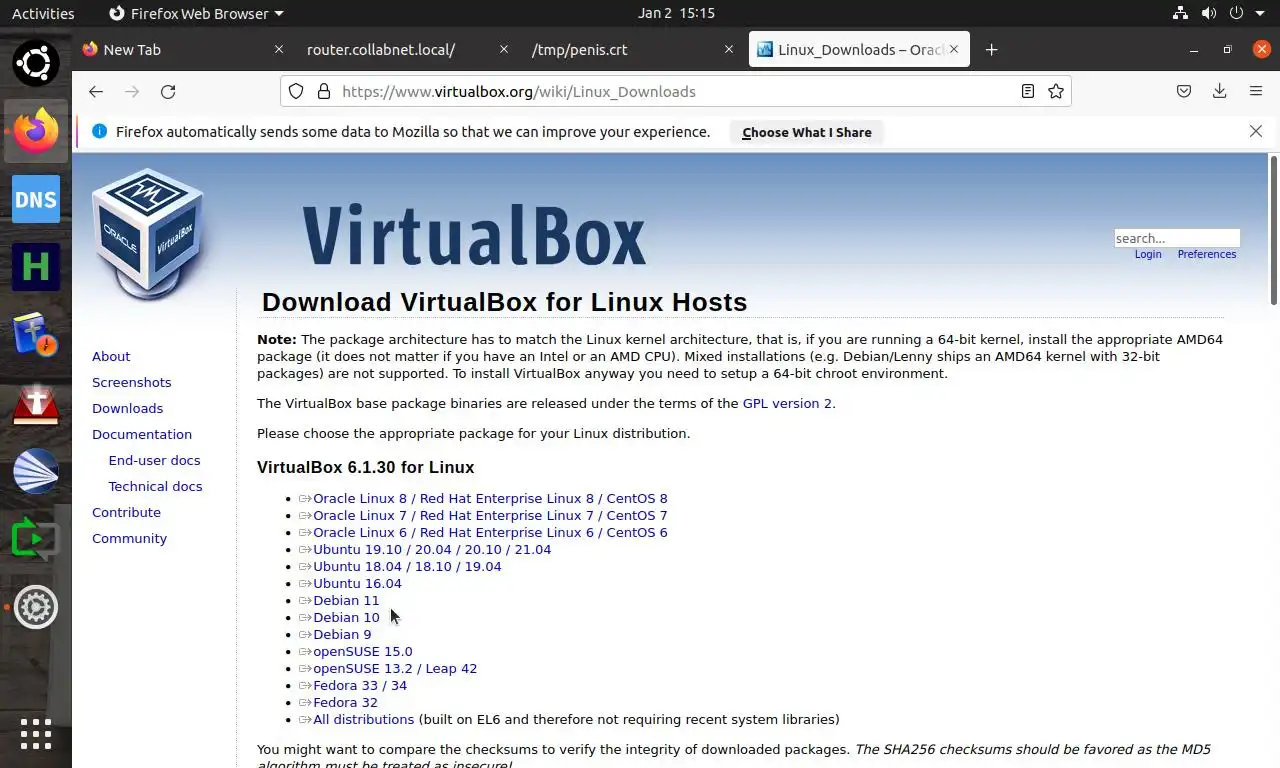Click Choose What I Share button
This screenshot has width=1280, height=768.
coord(807,132)
